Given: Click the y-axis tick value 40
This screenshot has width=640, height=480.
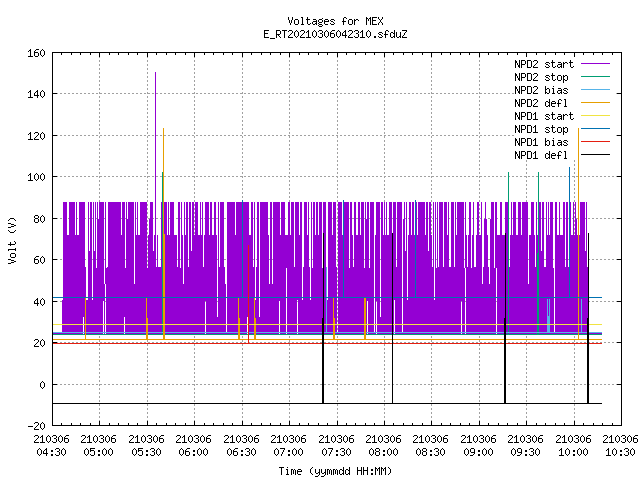Looking at the screenshot, I should [39, 302].
